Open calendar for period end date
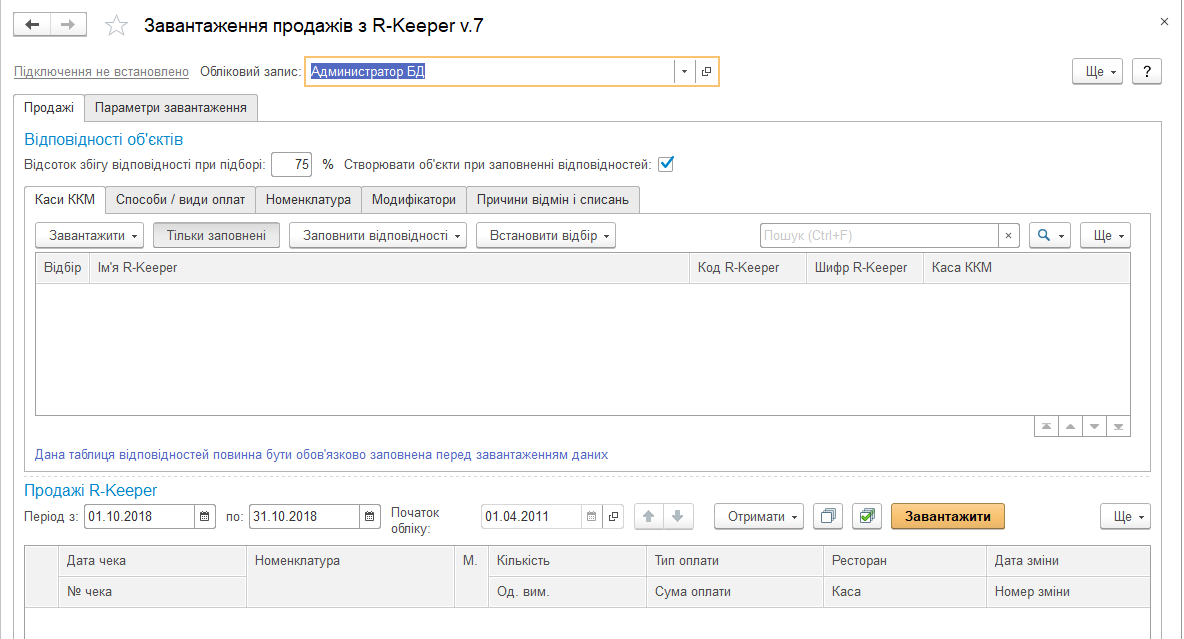The width and height of the screenshot is (1184, 639). 370,517
